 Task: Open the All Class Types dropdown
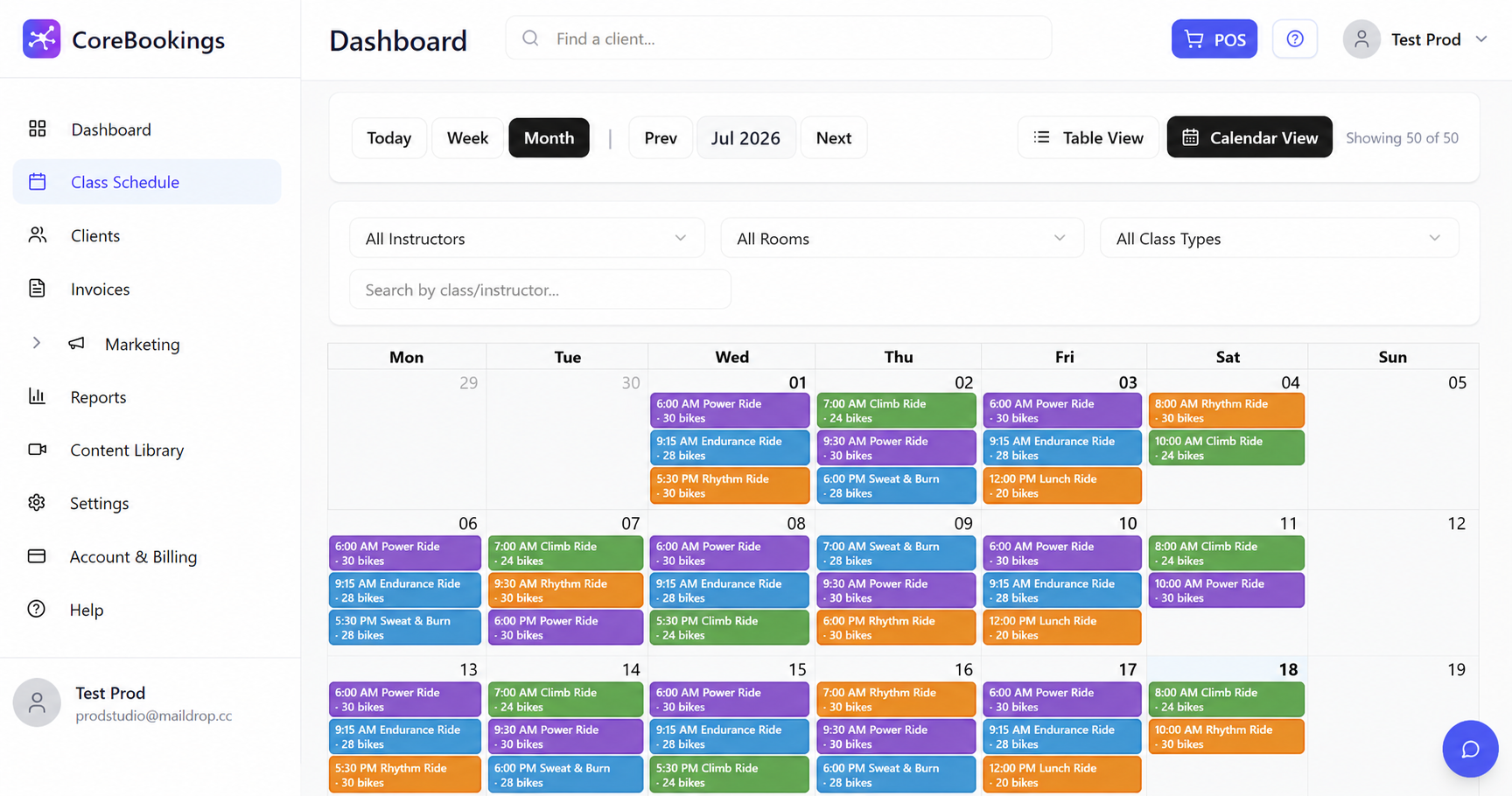pyautogui.click(x=1279, y=238)
